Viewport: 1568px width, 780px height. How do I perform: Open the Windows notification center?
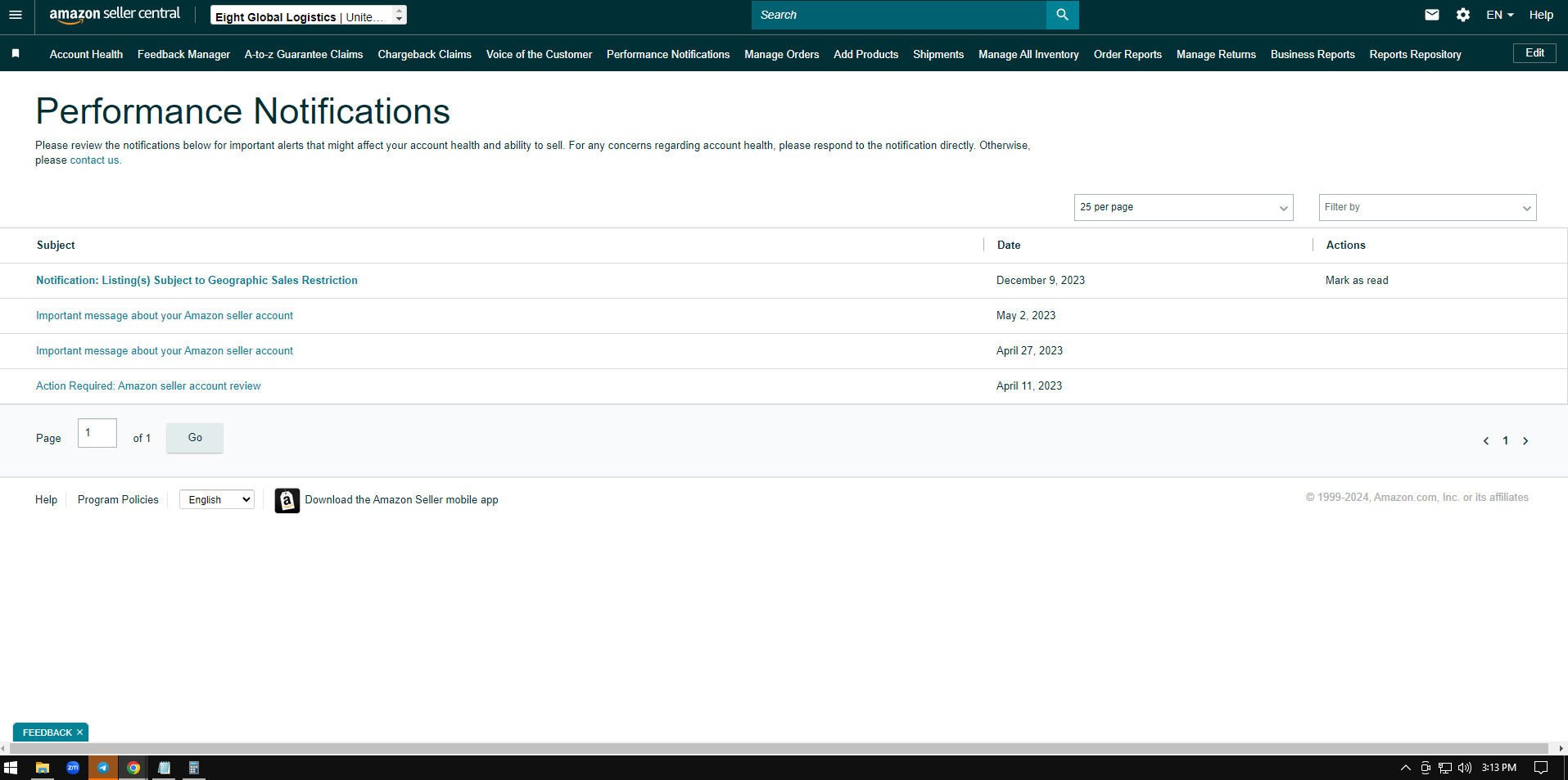[1541, 768]
